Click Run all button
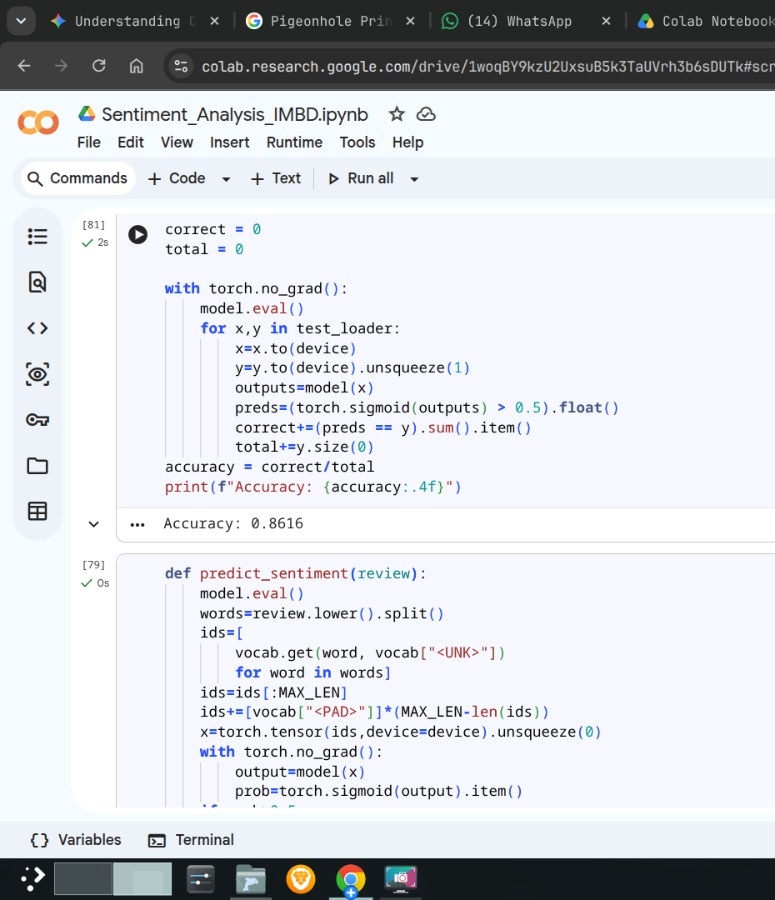This screenshot has height=900, width=775. click(x=361, y=179)
